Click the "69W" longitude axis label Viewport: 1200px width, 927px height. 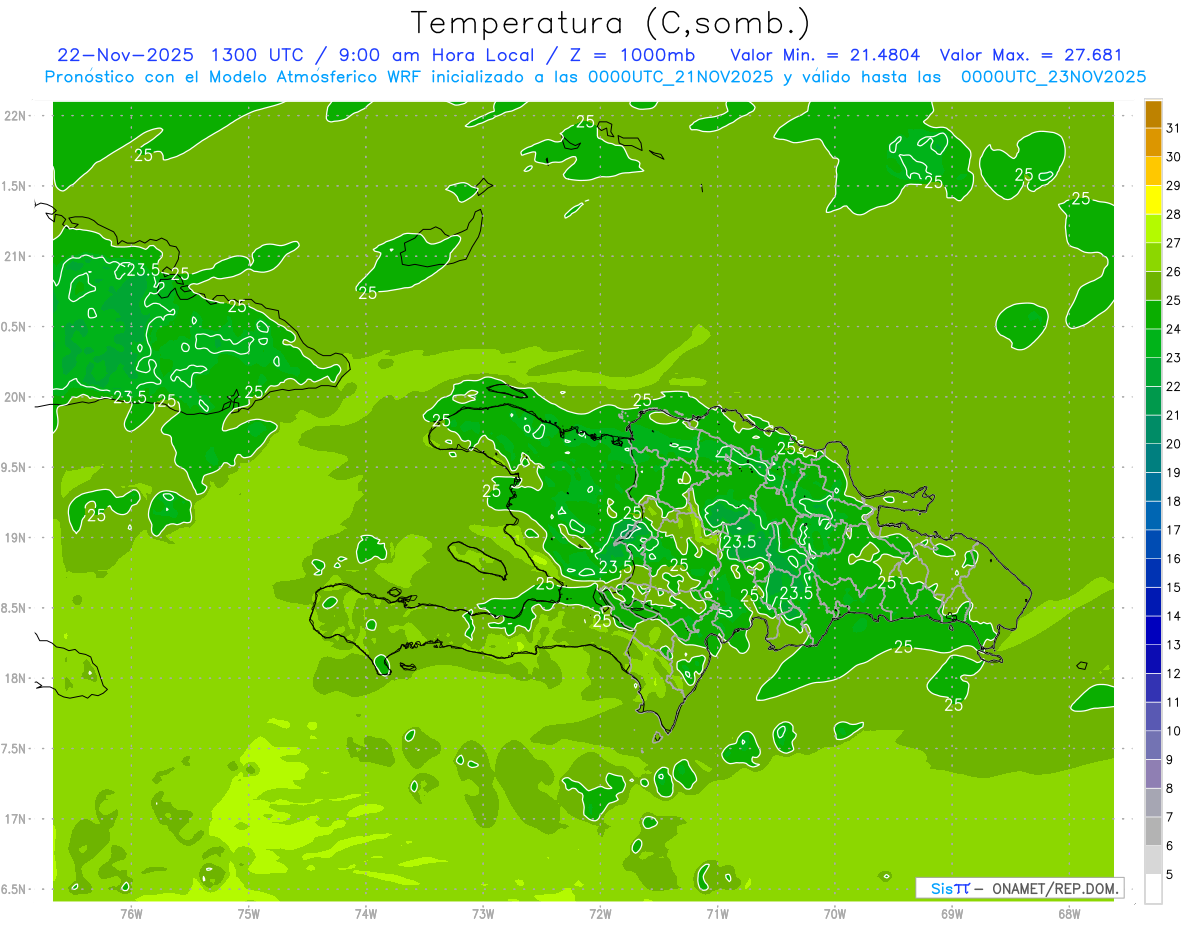[952, 913]
